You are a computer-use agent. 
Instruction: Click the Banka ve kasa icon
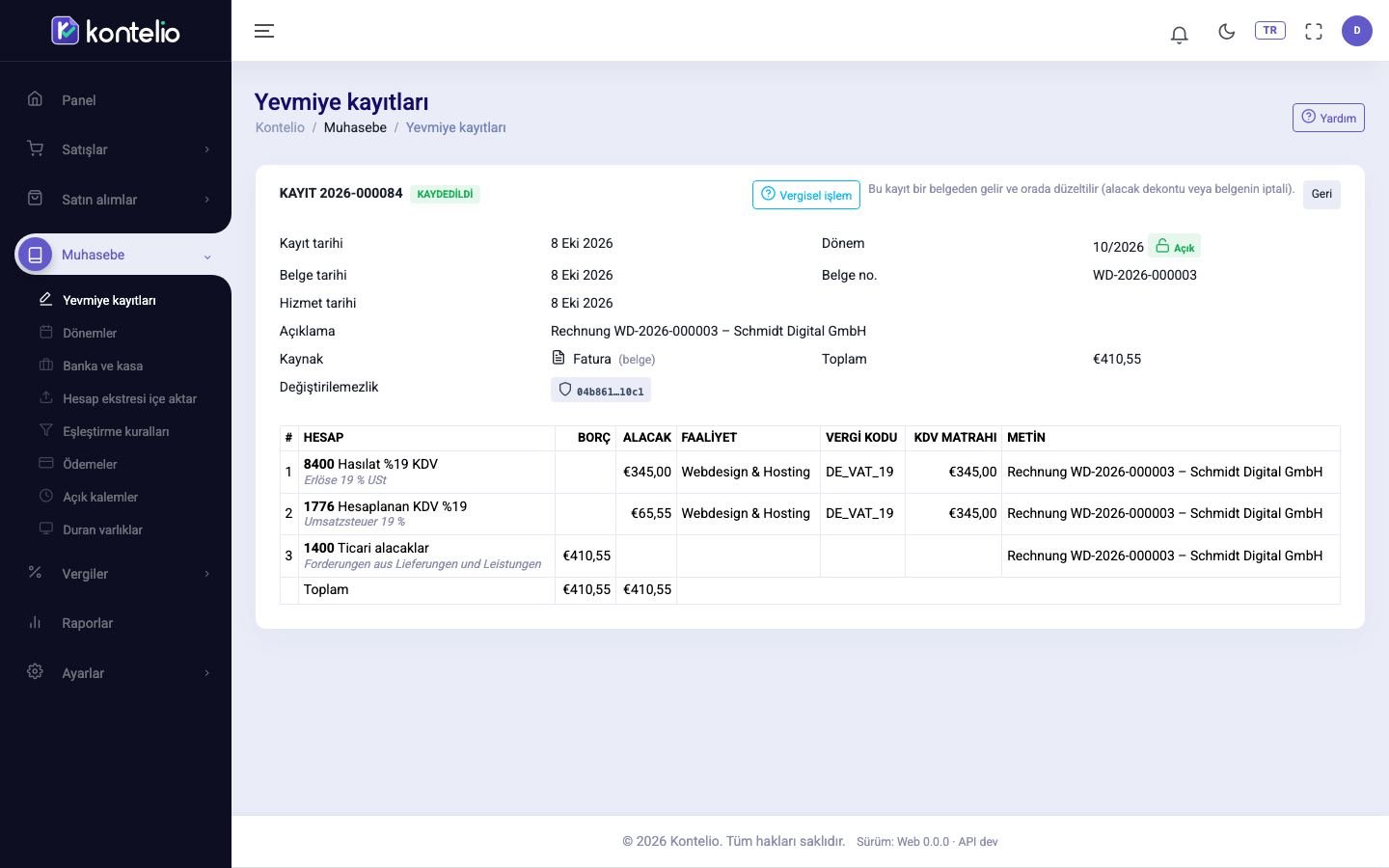[x=45, y=365]
